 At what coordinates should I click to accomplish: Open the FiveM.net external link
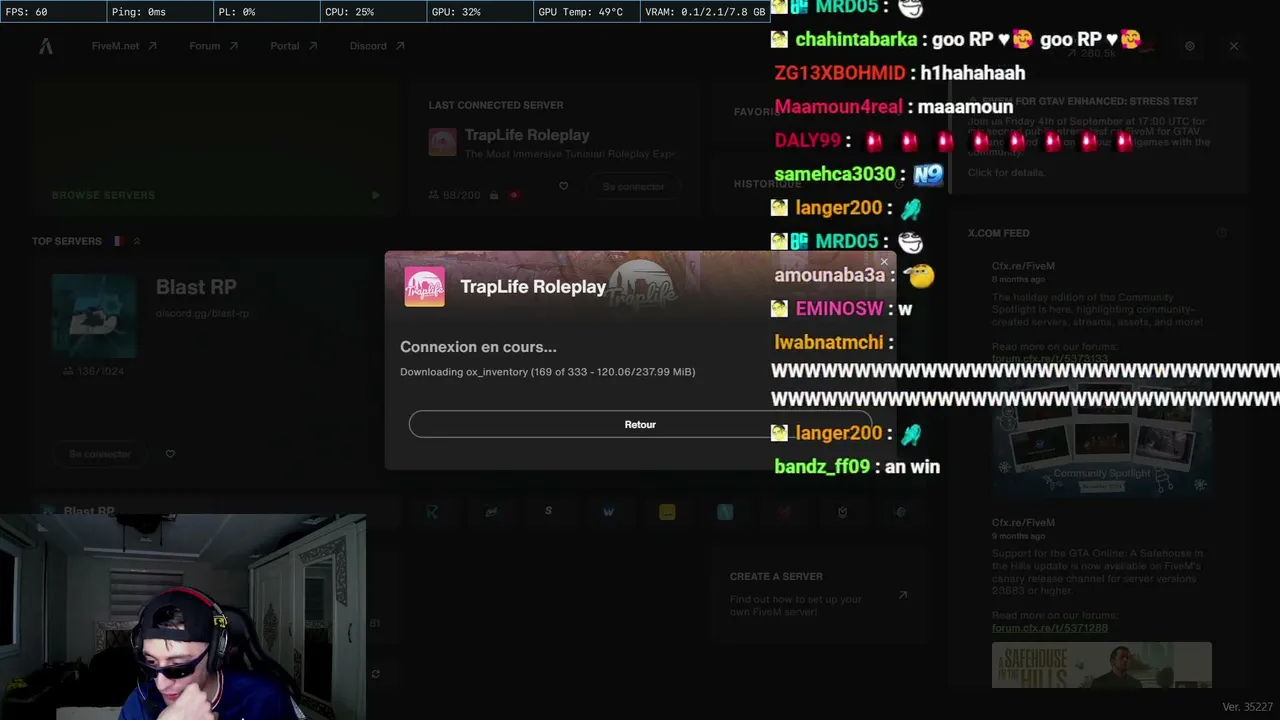(124, 46)
